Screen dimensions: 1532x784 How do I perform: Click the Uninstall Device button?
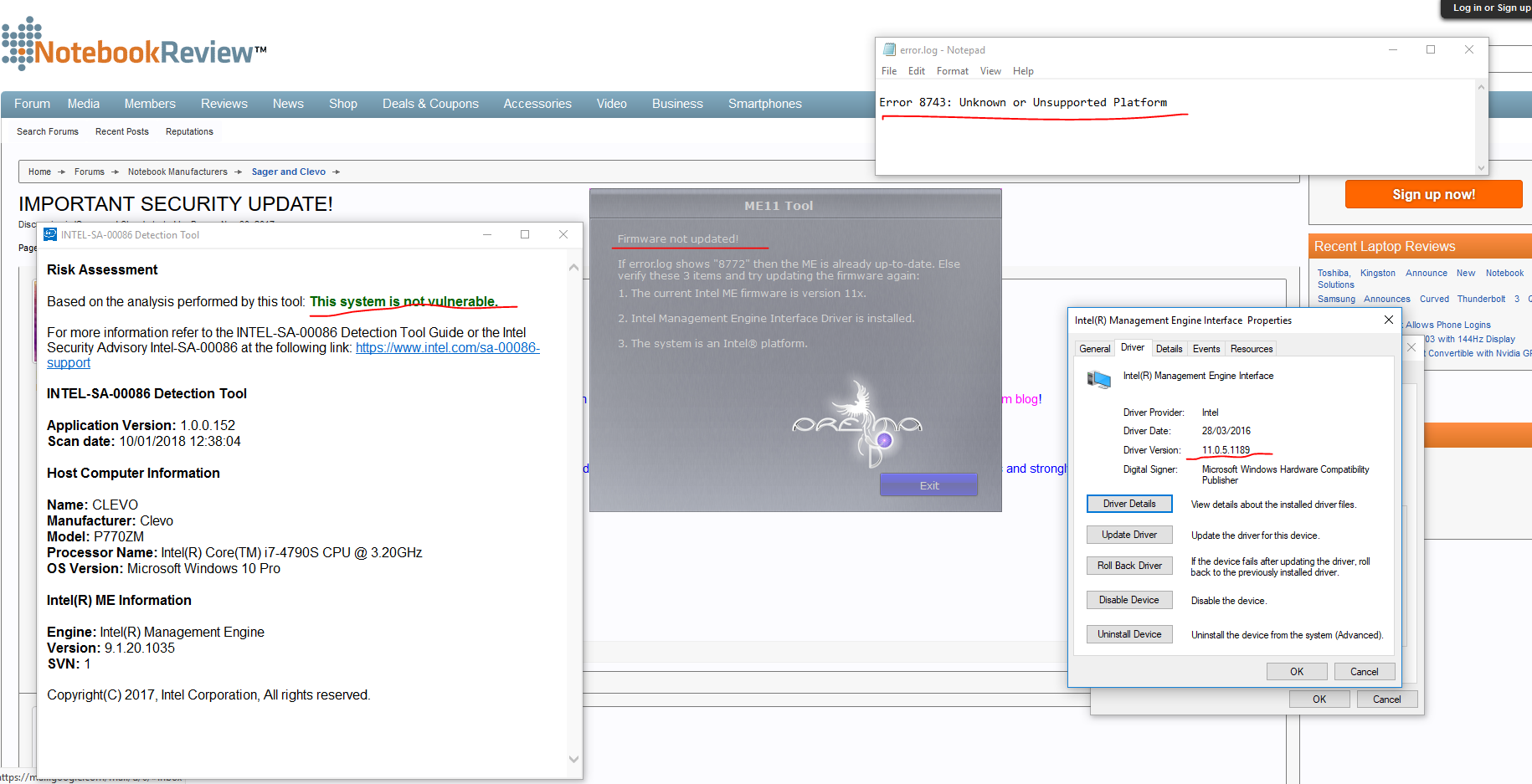(x=1129, y=634)
